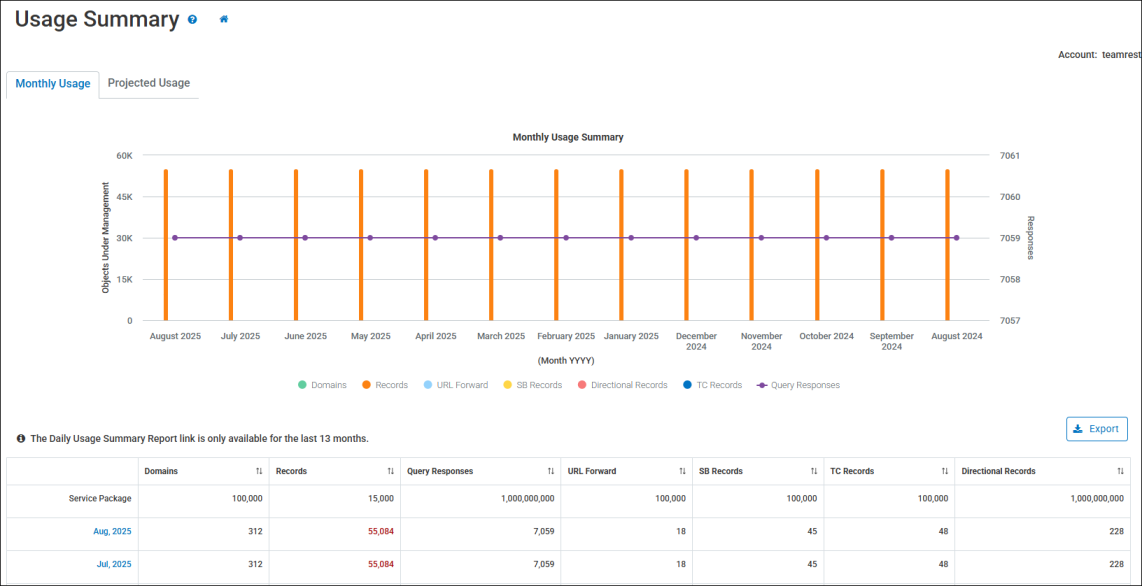Image resolution: width=1142 pixels, height=587 pixels.
Task: Sort by Query Responses column arrows
Action: [x=551, y=471]
